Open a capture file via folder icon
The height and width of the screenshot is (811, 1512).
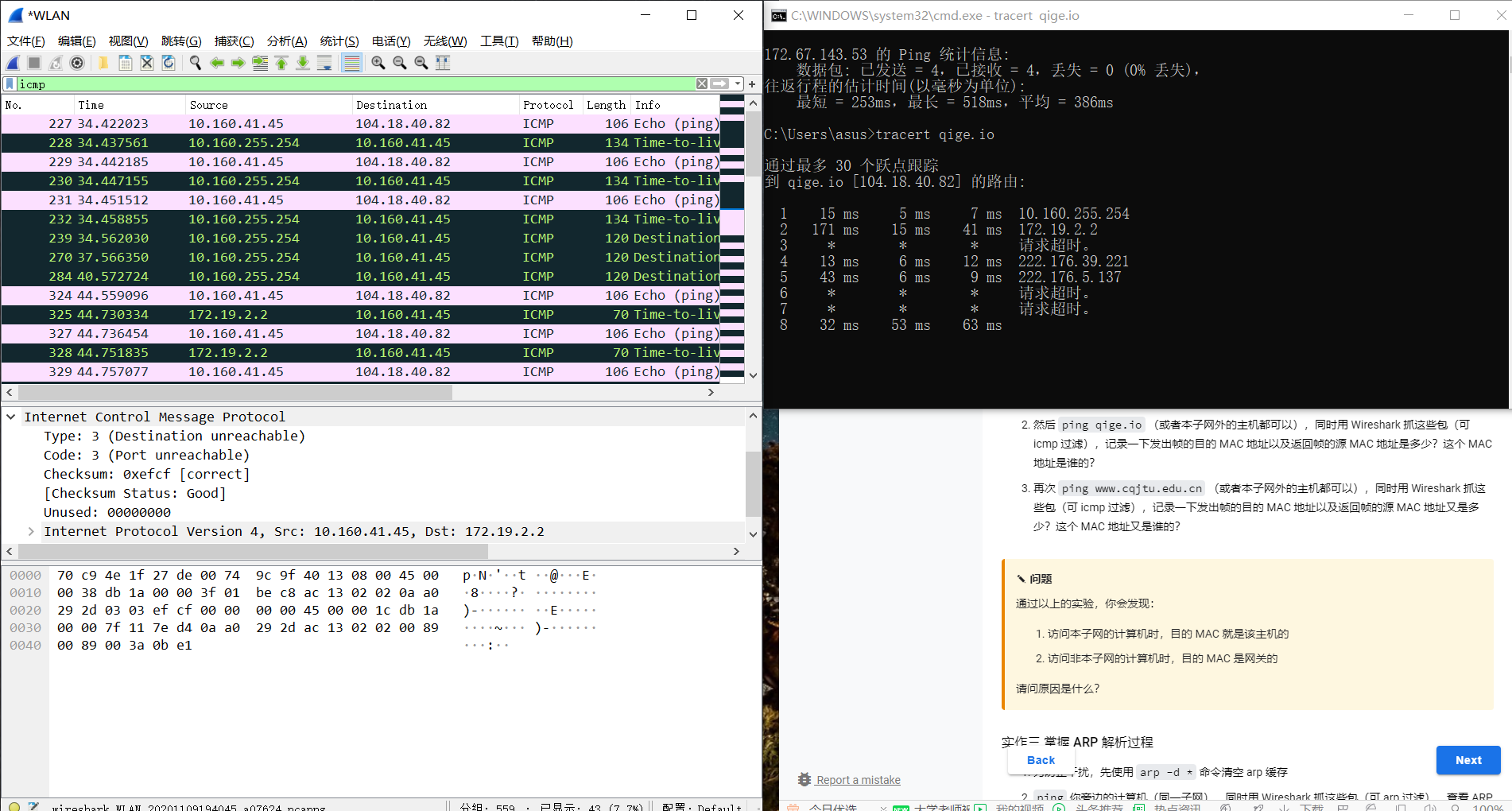point(103,63)
